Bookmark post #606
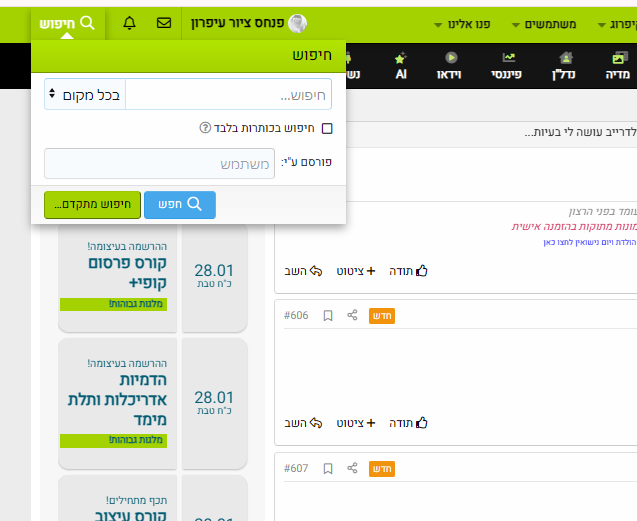Viewport: 637px width, 521px height. pyautogui.click(x=328, y=316)
